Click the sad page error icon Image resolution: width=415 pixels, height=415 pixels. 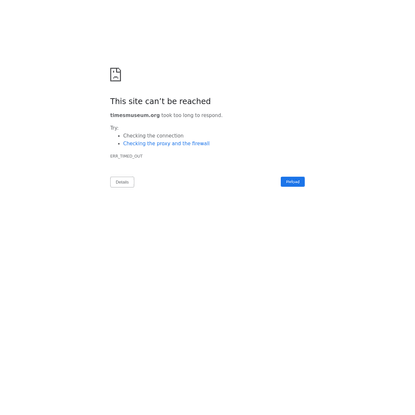pos(115,75)
